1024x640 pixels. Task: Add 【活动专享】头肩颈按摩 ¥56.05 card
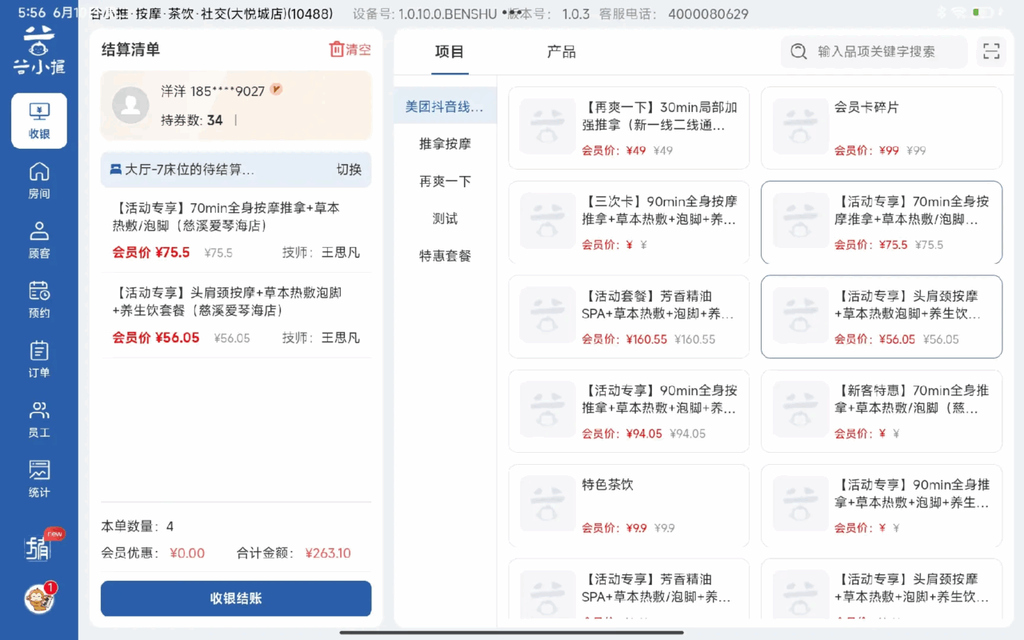point(882,317)
